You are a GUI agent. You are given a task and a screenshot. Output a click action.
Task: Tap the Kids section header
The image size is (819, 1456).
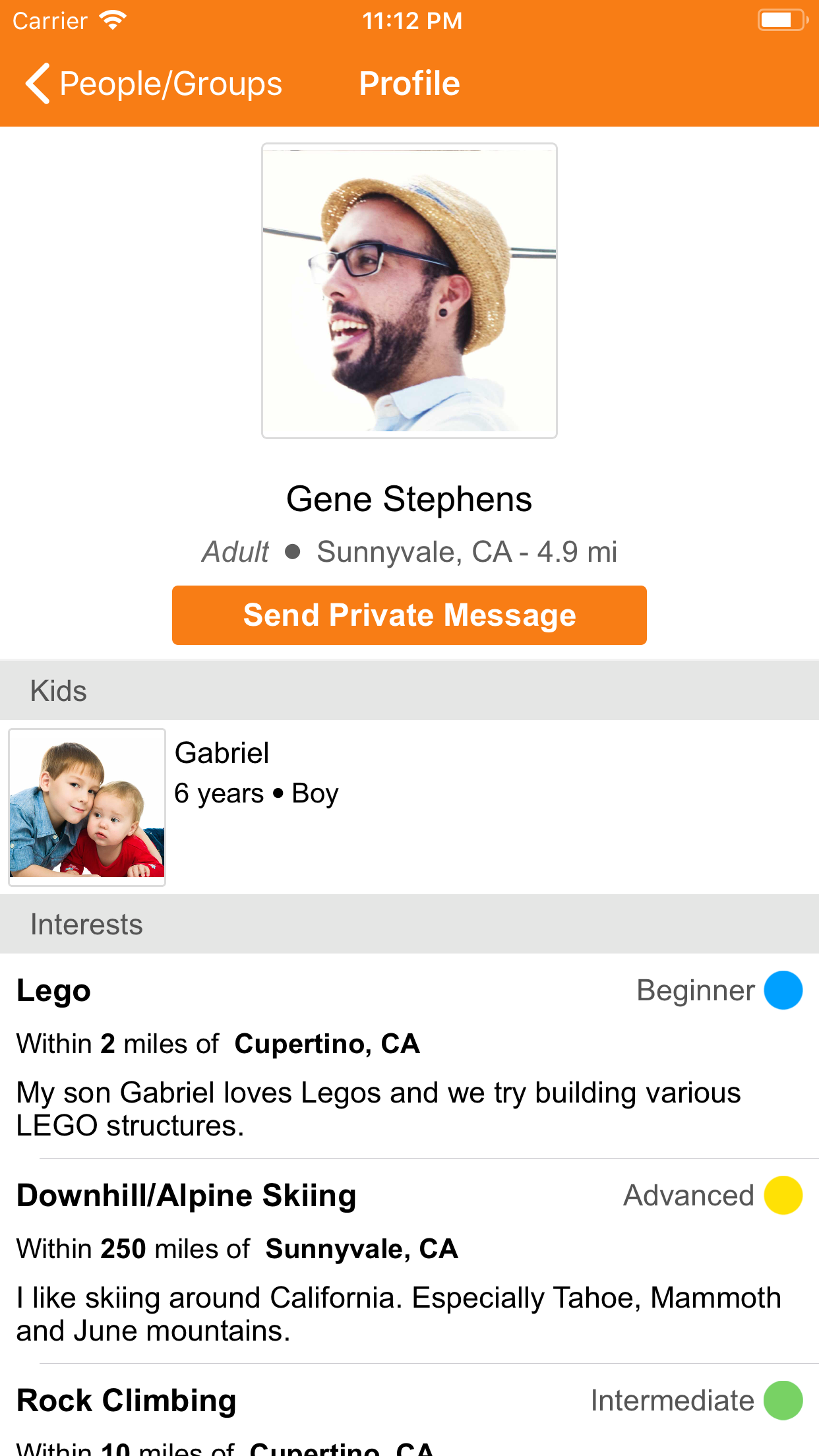pos(59,691)
